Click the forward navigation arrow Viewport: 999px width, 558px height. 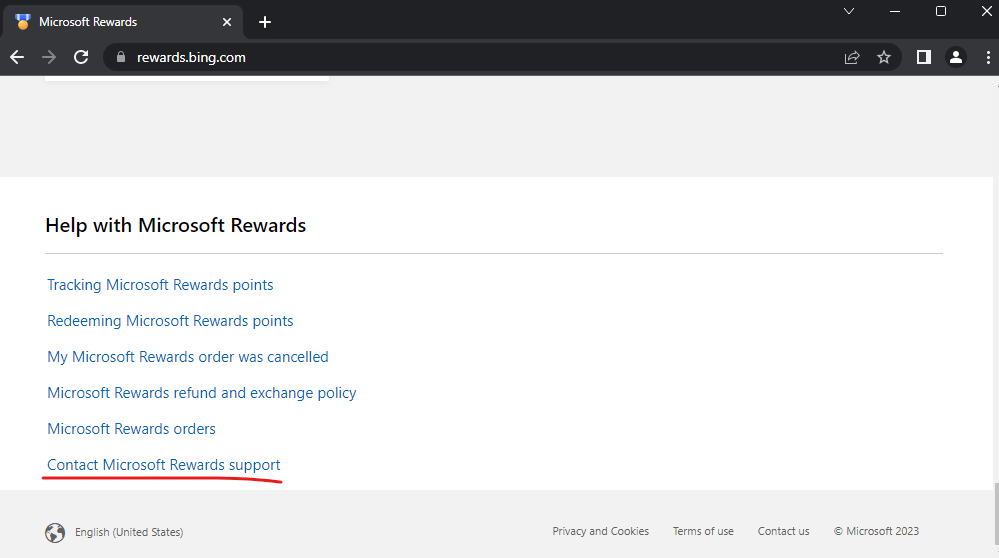(49, 57)
